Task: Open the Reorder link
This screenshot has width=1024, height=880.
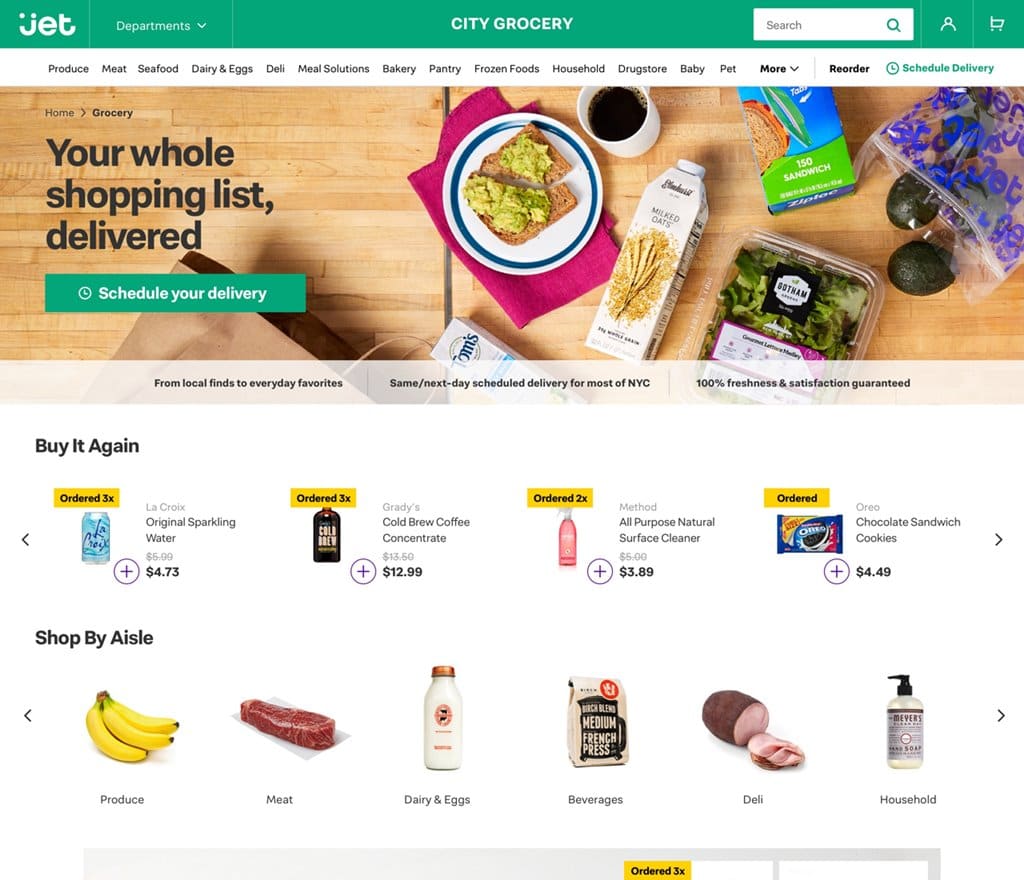Action: click(x=849, y=69)
